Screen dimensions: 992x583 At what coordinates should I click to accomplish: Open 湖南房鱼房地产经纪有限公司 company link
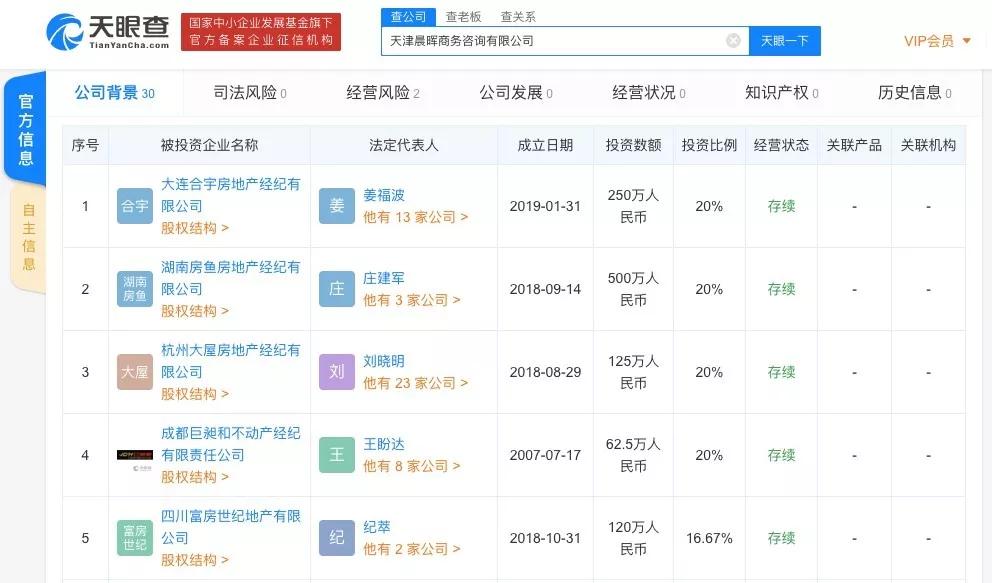(230, 278)
